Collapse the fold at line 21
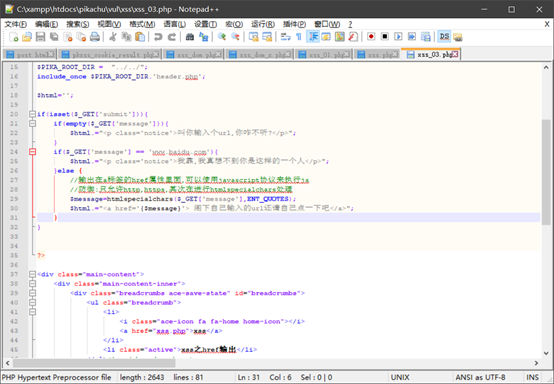This screenshot has height=384, width=554. point(33,124)
